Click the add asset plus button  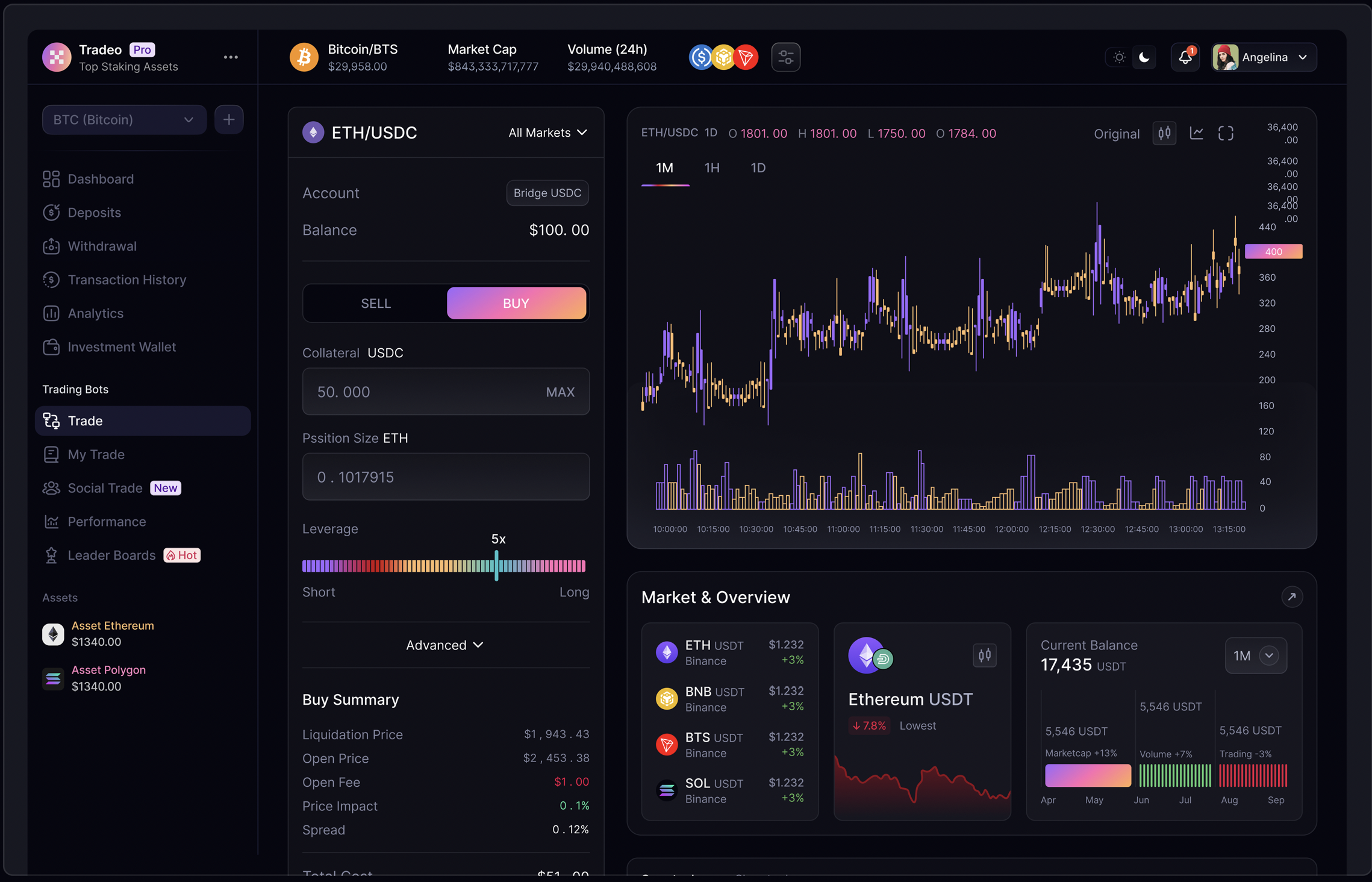229,119
